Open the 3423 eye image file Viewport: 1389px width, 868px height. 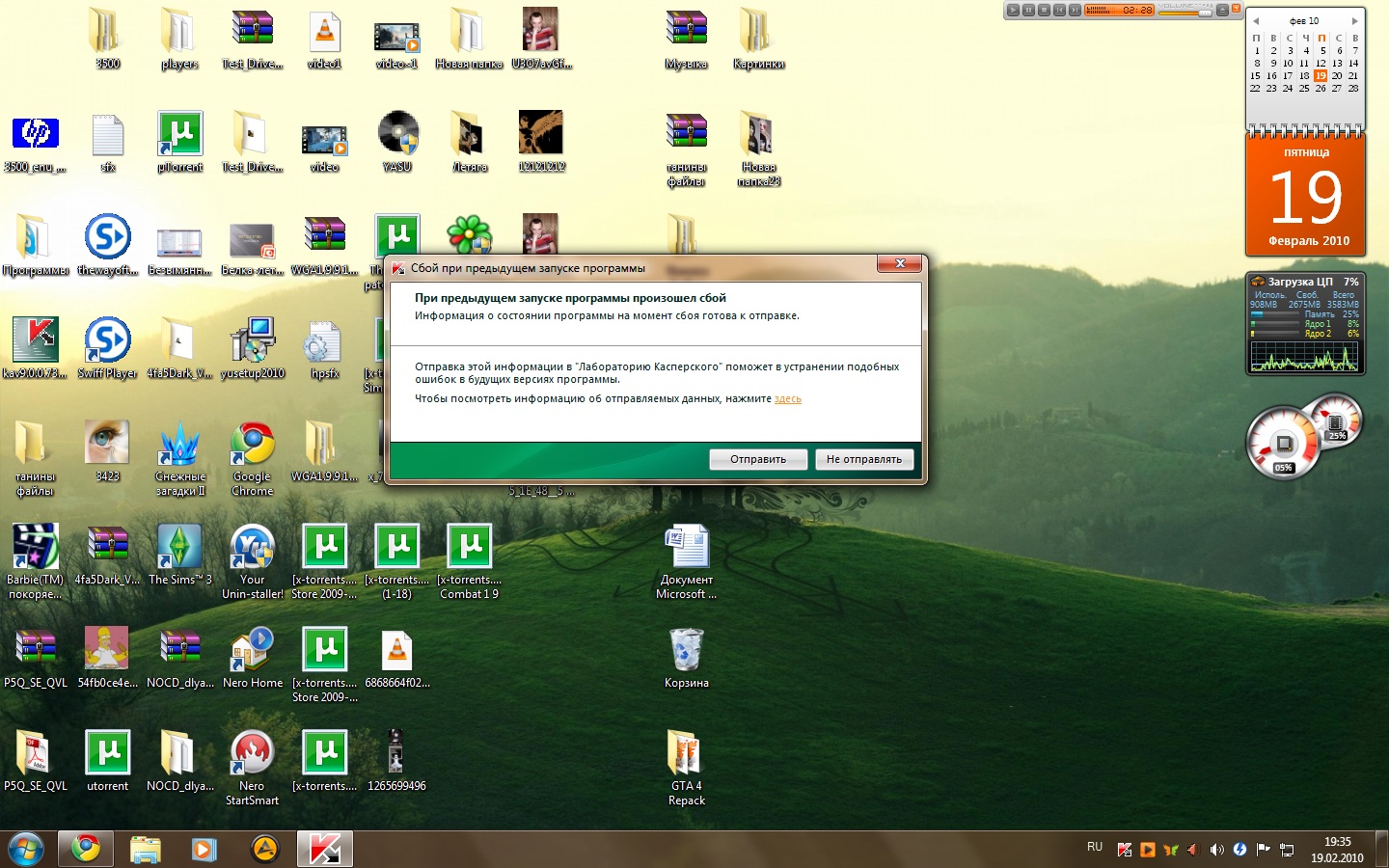(x=107, y=451)
